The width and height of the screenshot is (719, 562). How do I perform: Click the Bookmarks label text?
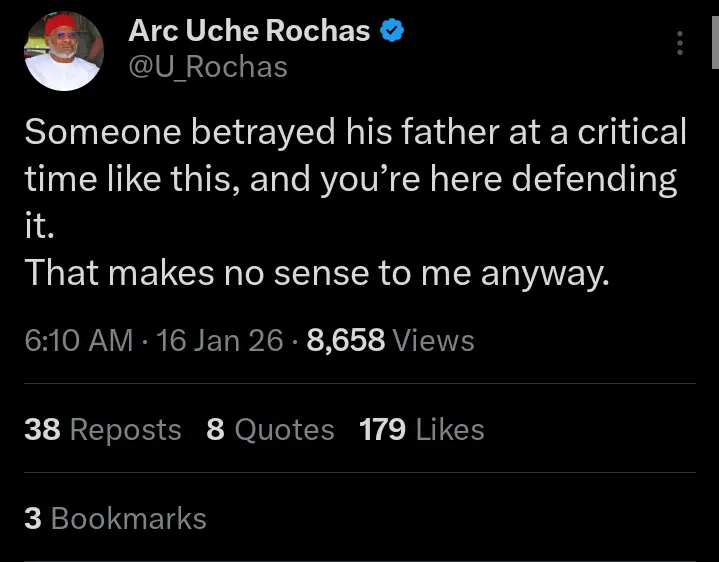coord(128,519)
